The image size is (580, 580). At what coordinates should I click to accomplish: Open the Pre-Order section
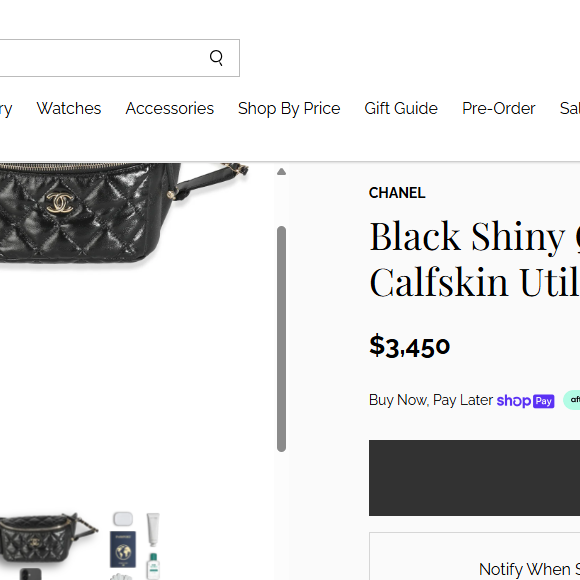coord(499,109)
